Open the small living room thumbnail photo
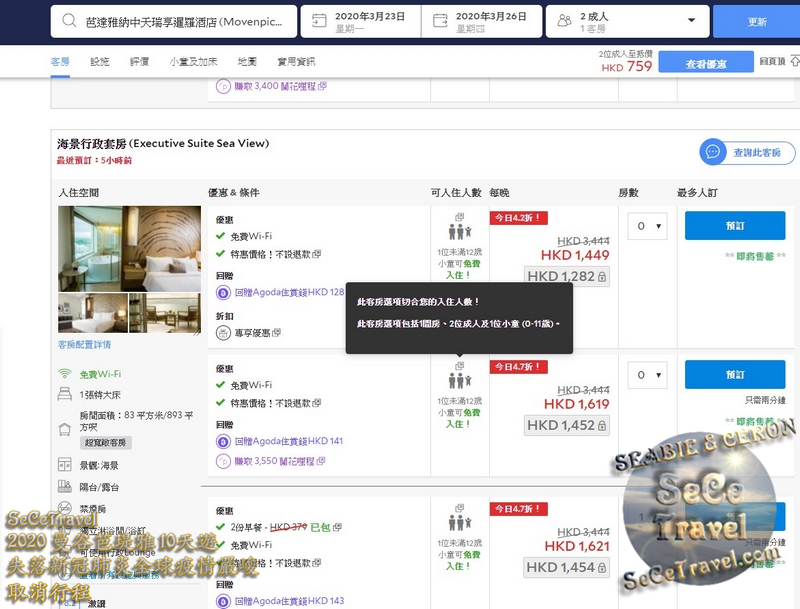This screenshot has height=609, width=800. tap(165, 313)
